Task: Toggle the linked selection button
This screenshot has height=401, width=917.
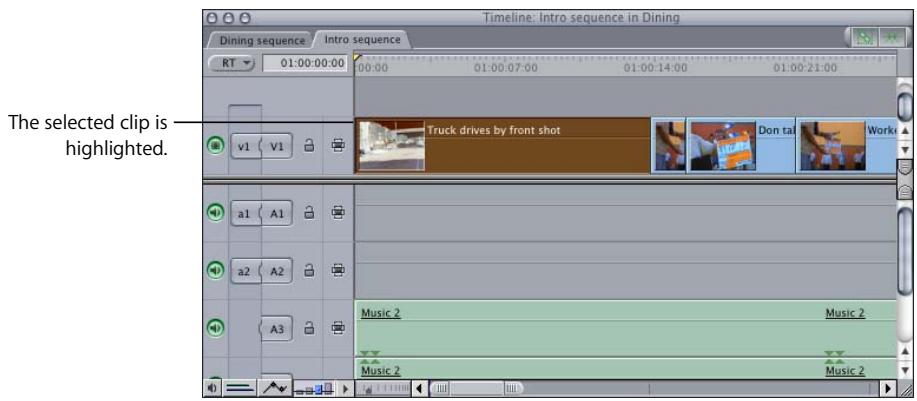Action: [864, 37]
